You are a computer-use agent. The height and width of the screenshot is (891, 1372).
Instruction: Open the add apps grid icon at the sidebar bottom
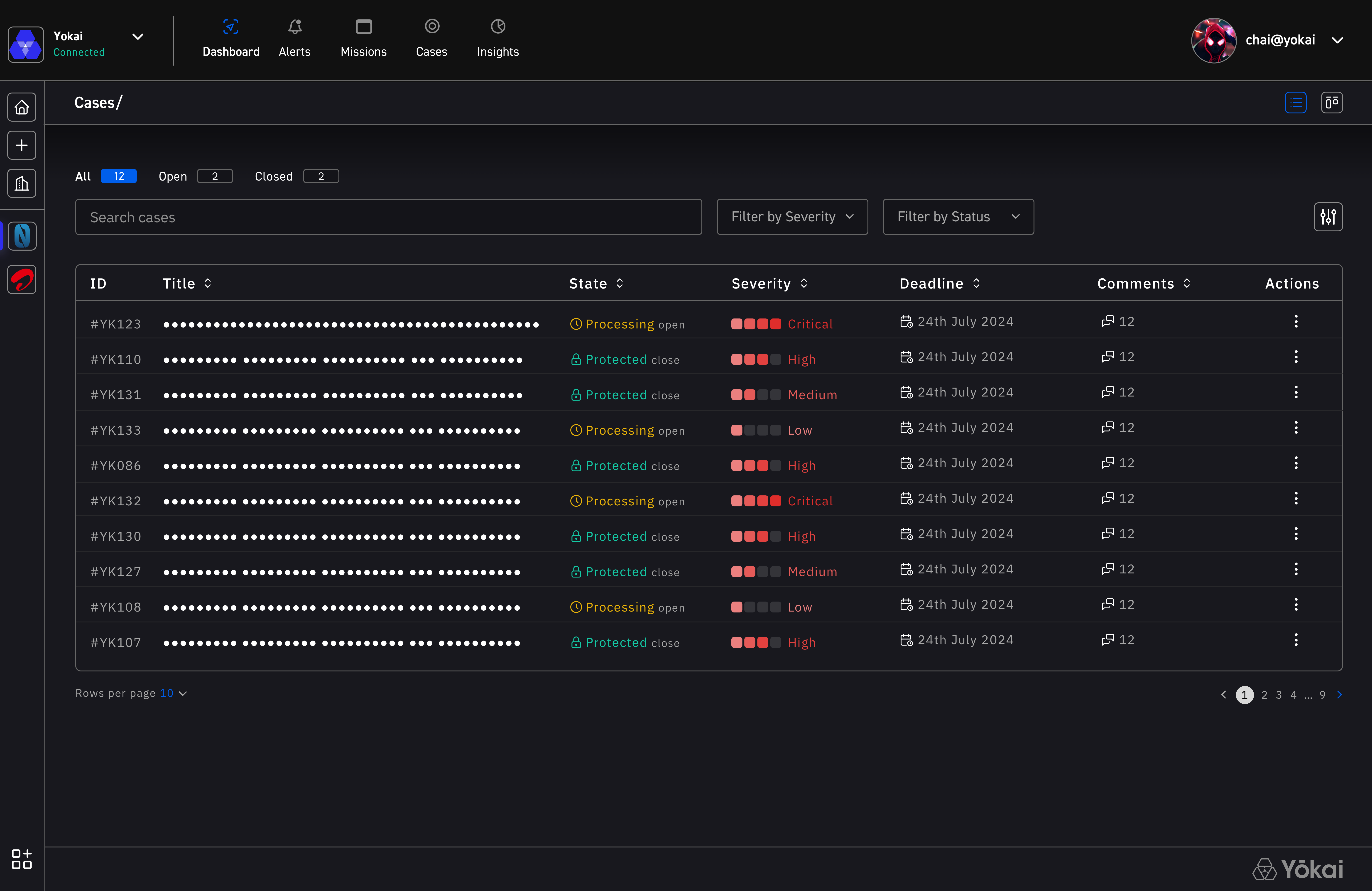coord(22,859)
